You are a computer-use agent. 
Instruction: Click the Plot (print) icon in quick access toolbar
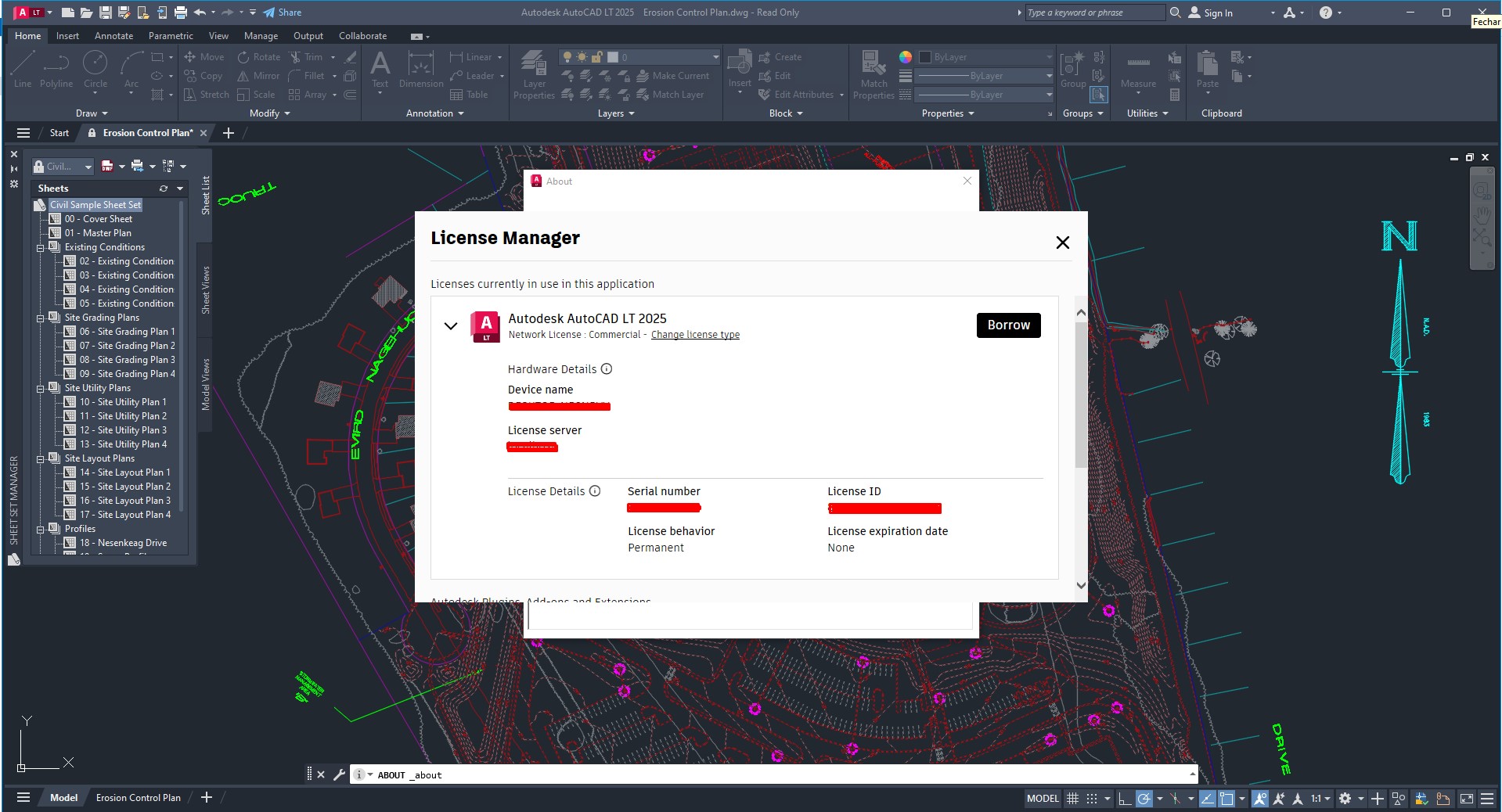point(181,13)
